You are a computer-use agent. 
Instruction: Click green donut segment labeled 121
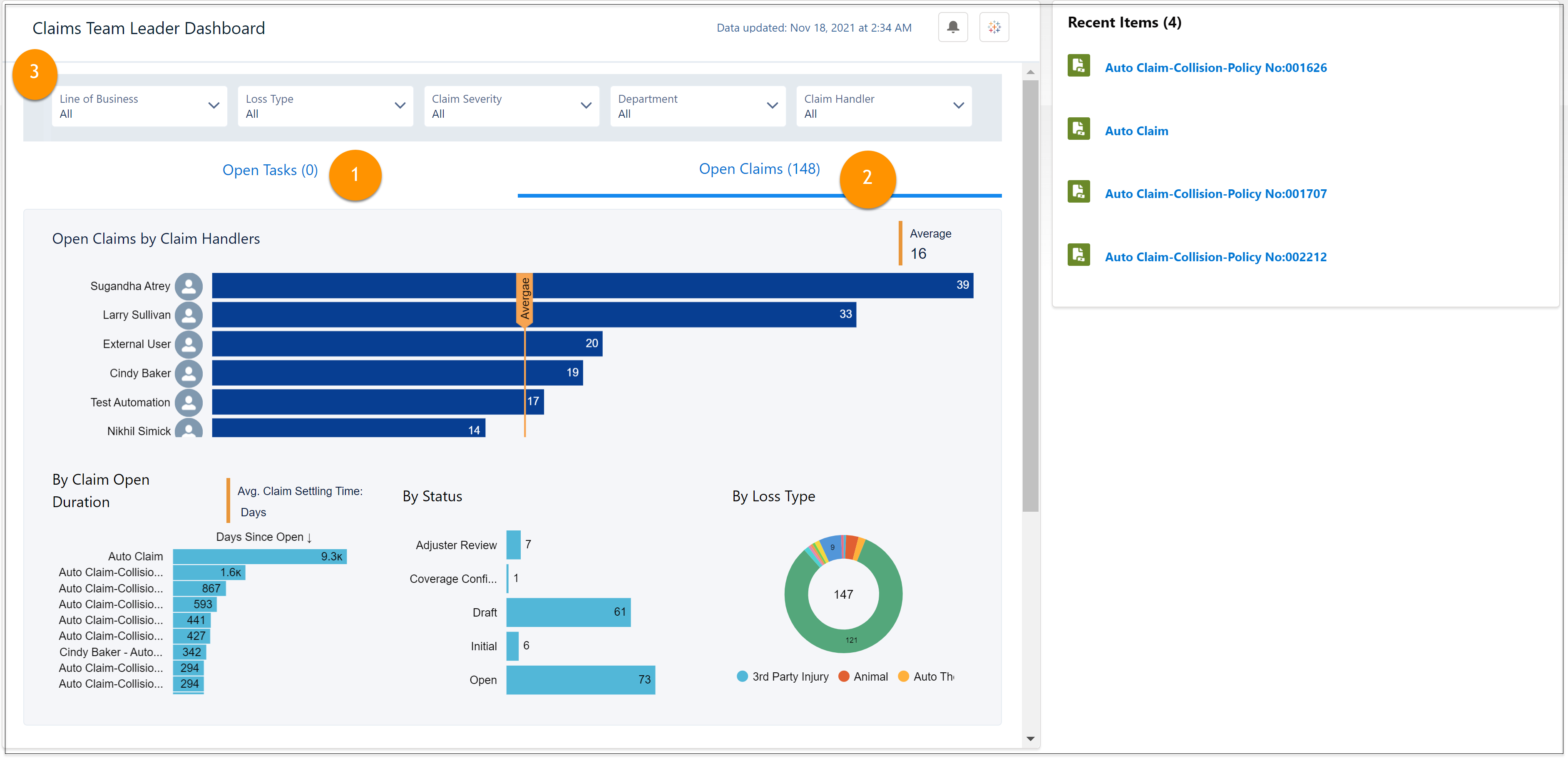(851, 640)
